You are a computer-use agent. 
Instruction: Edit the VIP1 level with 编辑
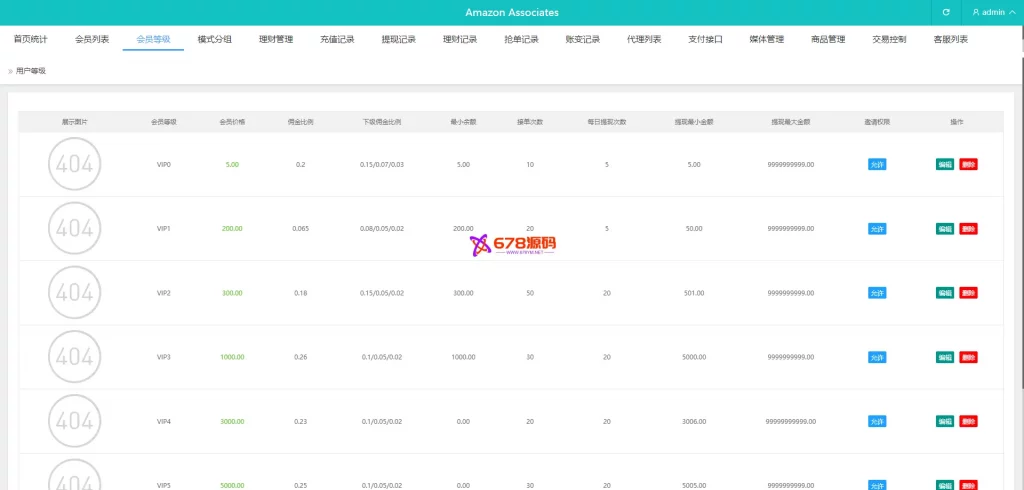[x=944, y=229]
